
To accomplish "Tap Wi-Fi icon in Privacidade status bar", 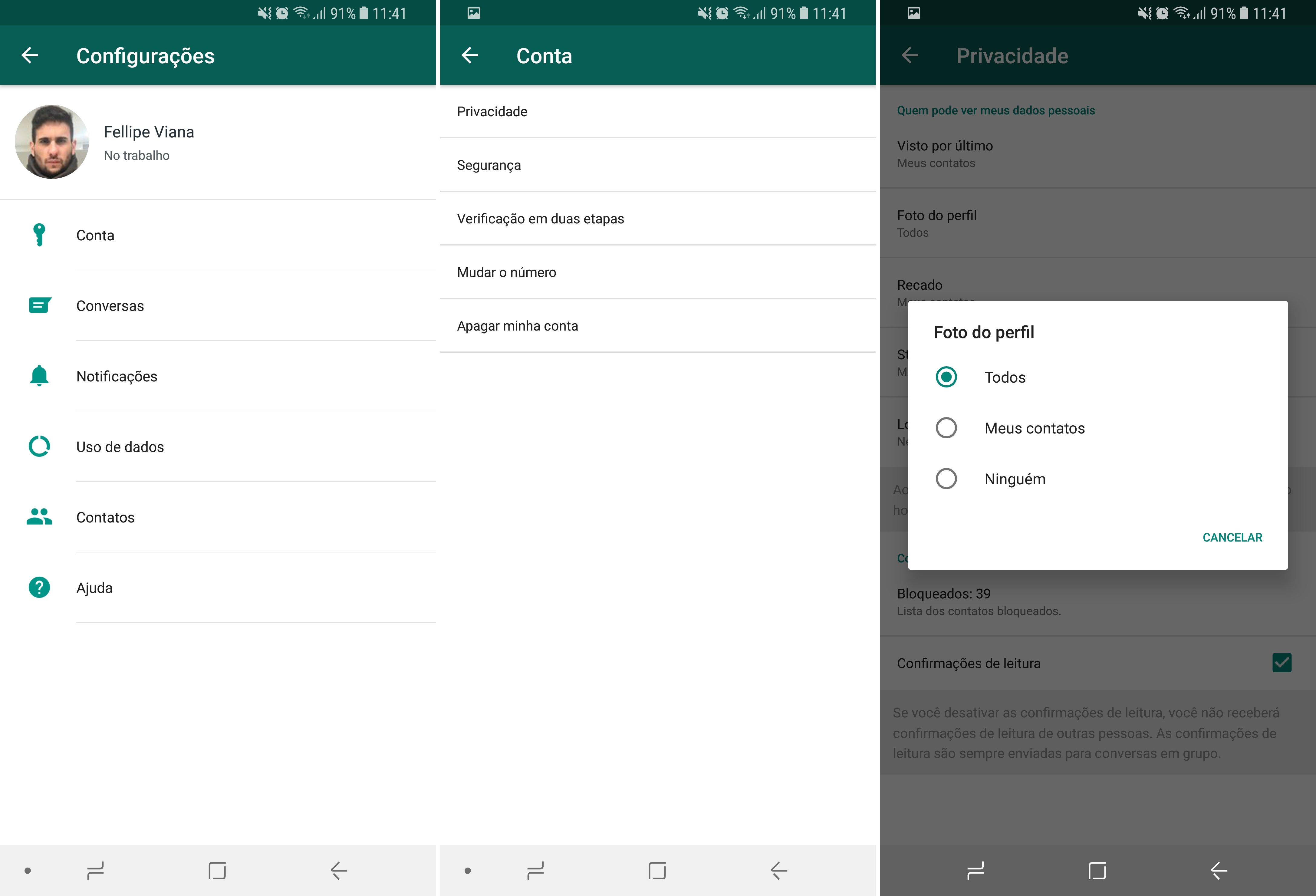I will click(1182, 12).
